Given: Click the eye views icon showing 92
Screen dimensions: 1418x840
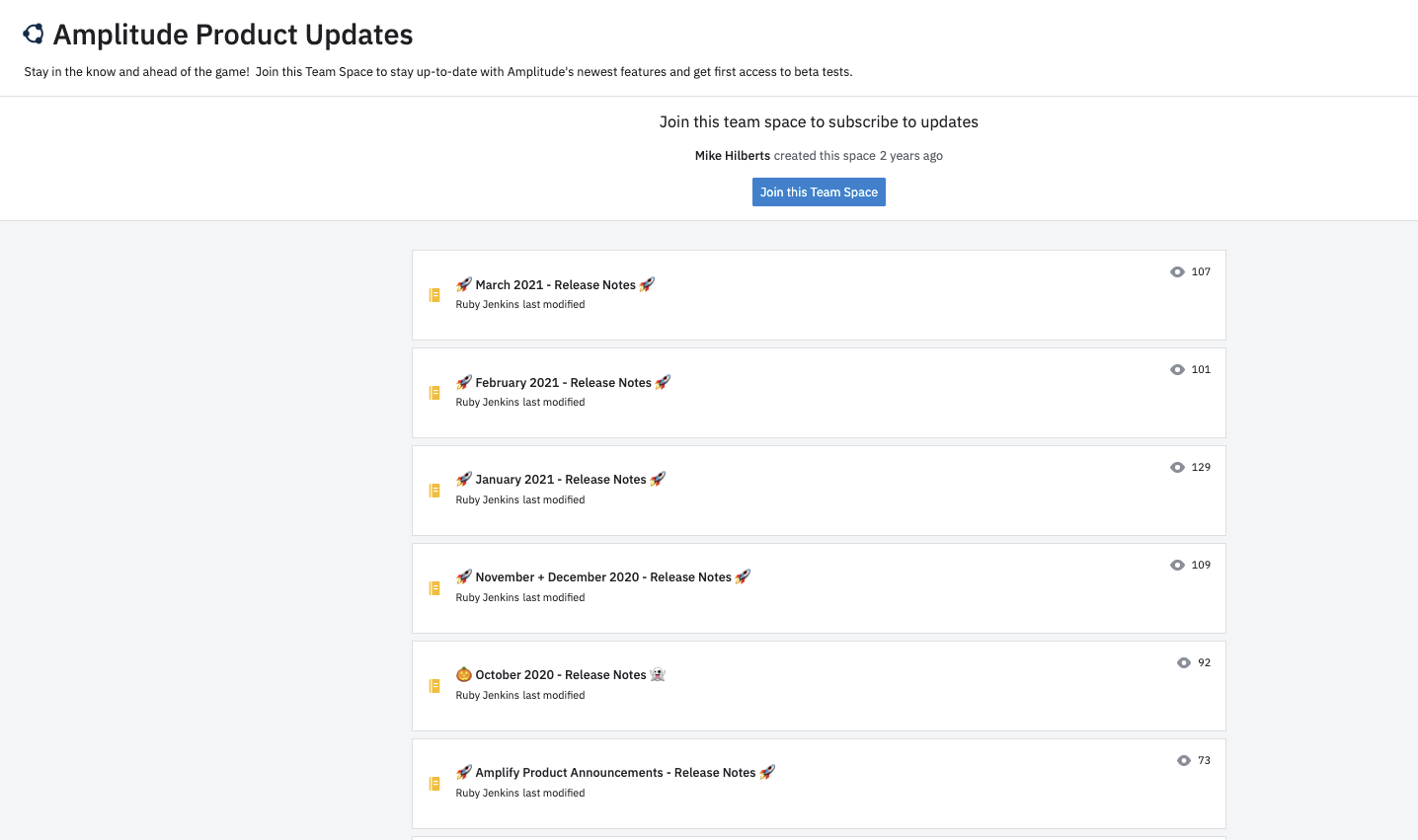Looking at the screenshot, I should [1184, 663].
